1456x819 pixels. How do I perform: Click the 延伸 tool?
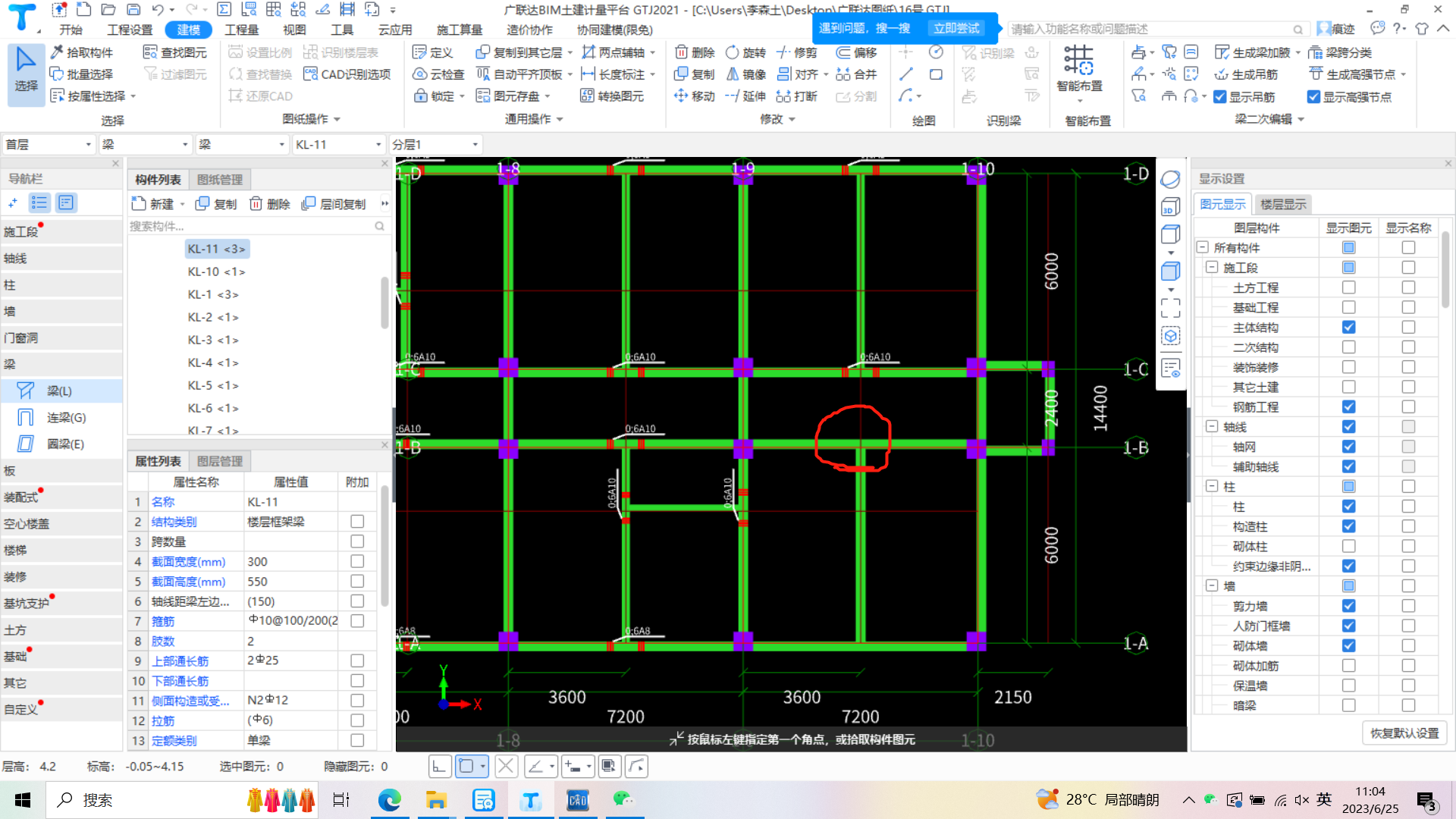pos(746,96)
